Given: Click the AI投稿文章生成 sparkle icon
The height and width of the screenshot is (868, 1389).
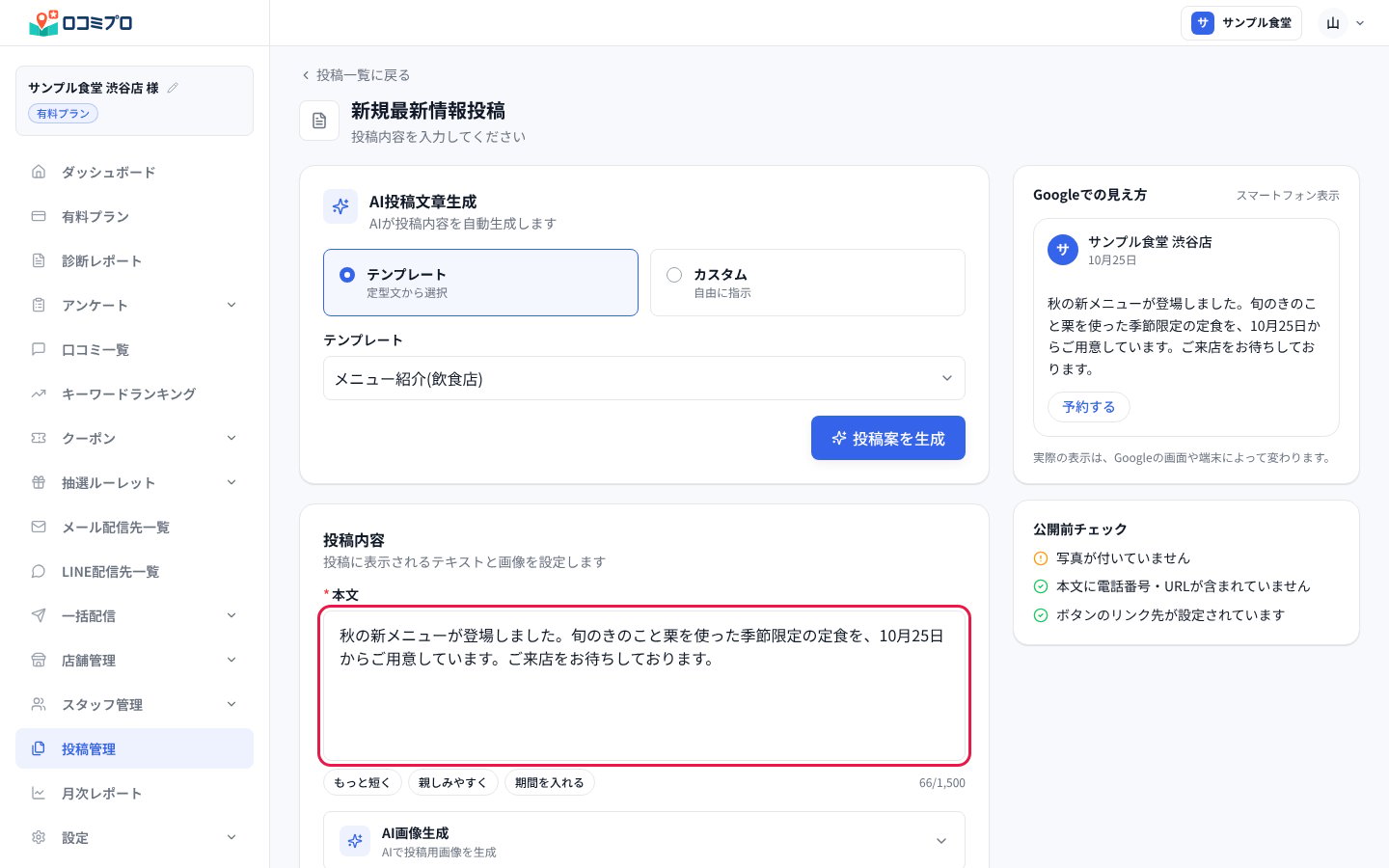Looking at the screenshot, I should coord(340,206).
